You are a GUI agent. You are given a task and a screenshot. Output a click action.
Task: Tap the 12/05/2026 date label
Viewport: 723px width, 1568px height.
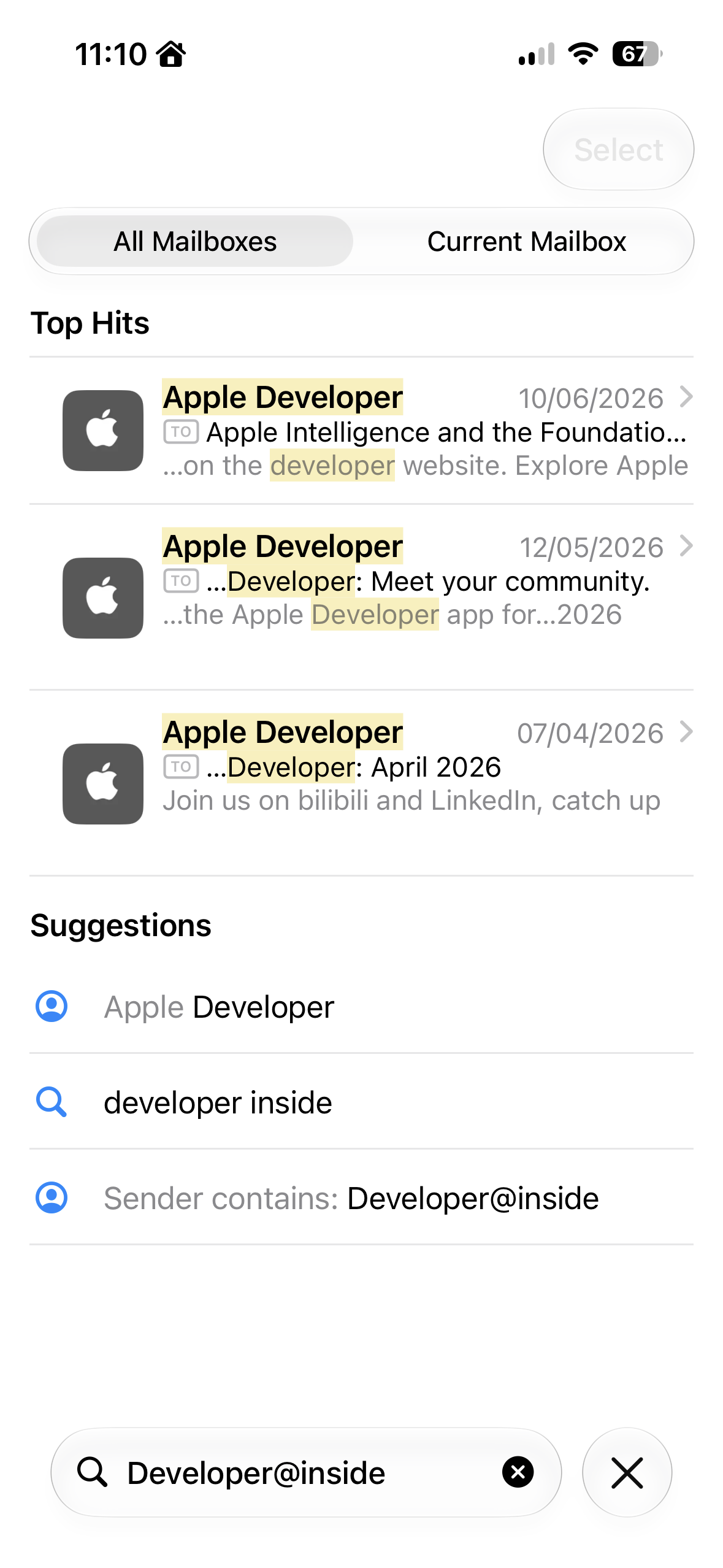pos(592,548)
